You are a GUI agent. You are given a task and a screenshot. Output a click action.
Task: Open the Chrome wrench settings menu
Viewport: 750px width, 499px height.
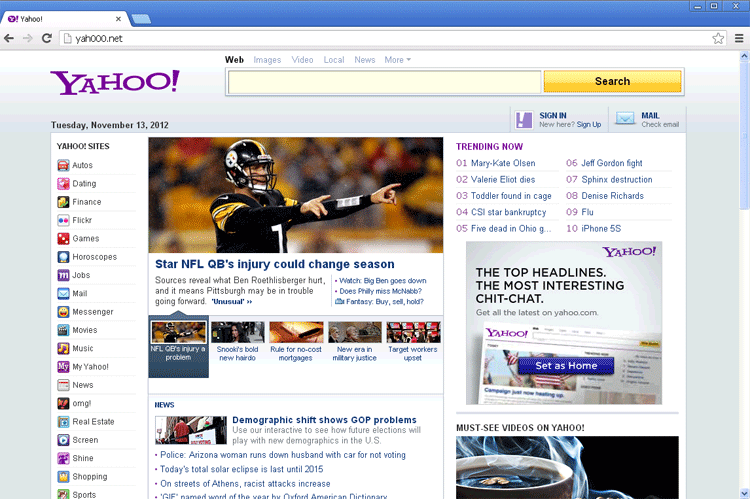point(737,38)
